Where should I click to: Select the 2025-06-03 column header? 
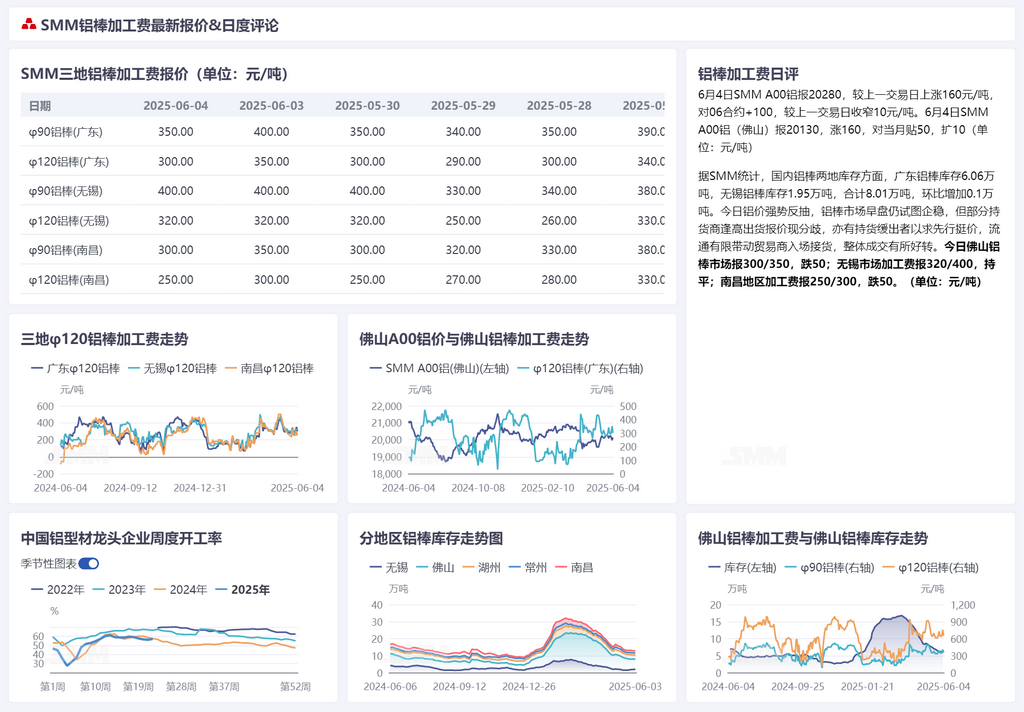[272, 106]
